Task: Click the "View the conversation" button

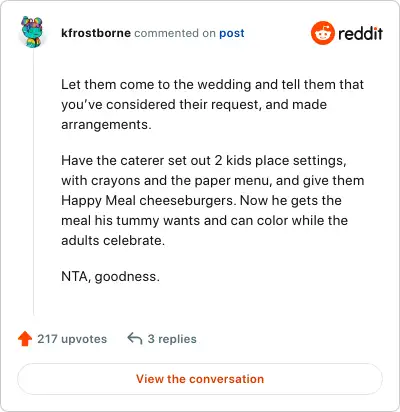Action: [x=200, y=379]
